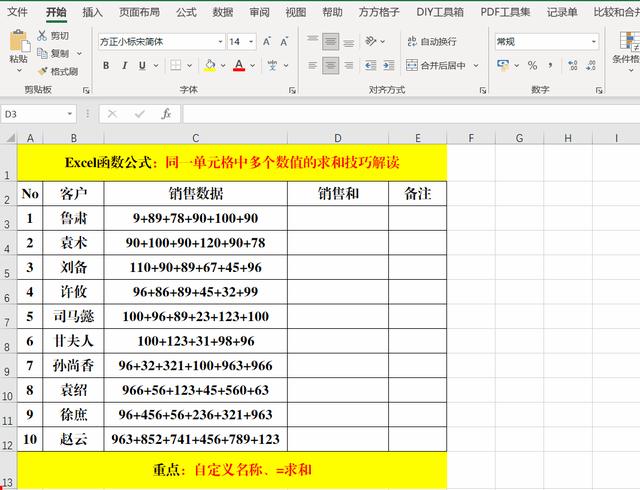640x490 pixels.
Task: Open the Name Box dropdown arrow
Action: (70, 114)
